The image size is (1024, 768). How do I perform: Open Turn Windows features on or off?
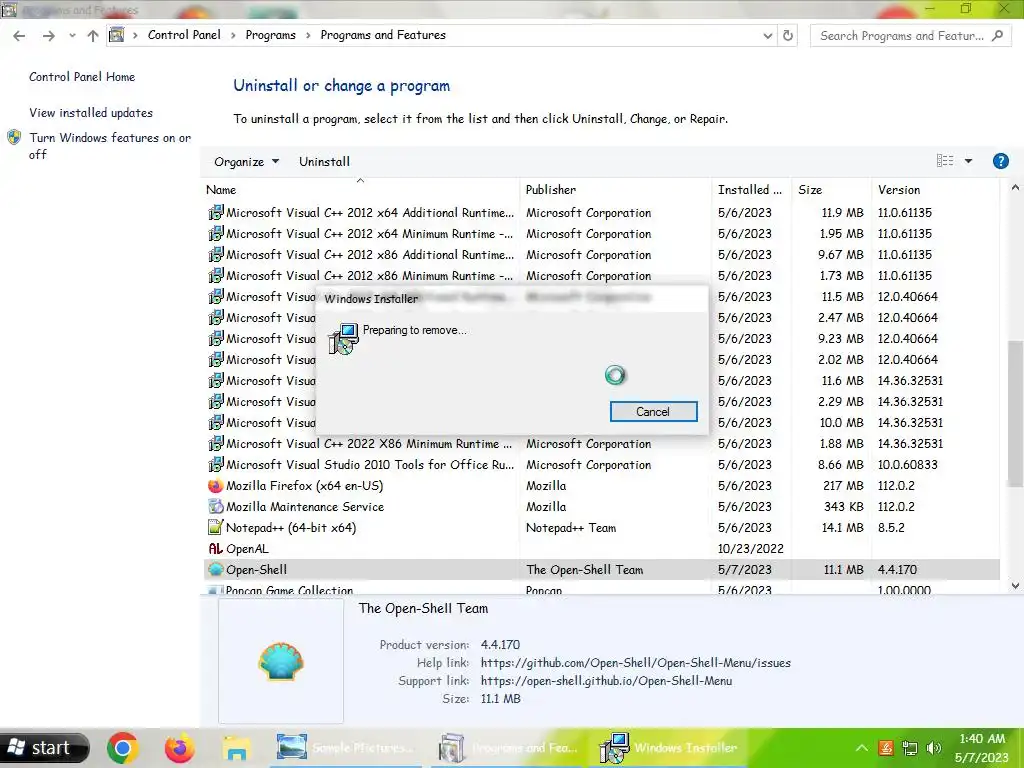(110, 146)
